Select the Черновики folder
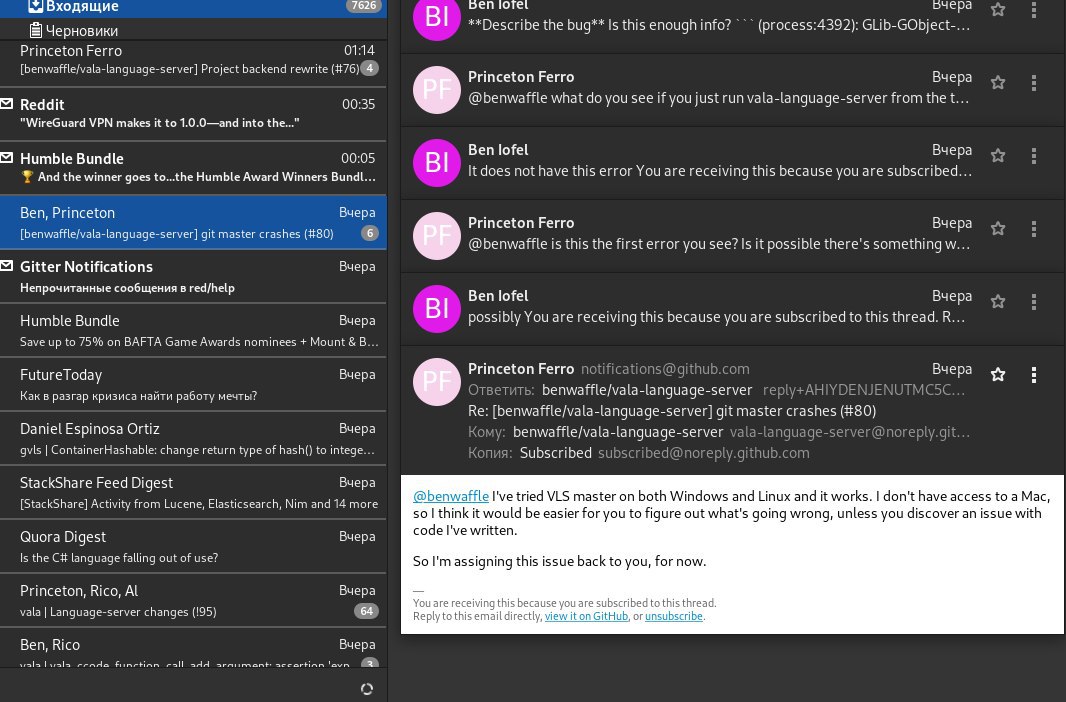This screenshot has height=702, width=1066. click(x=193, y=30)
